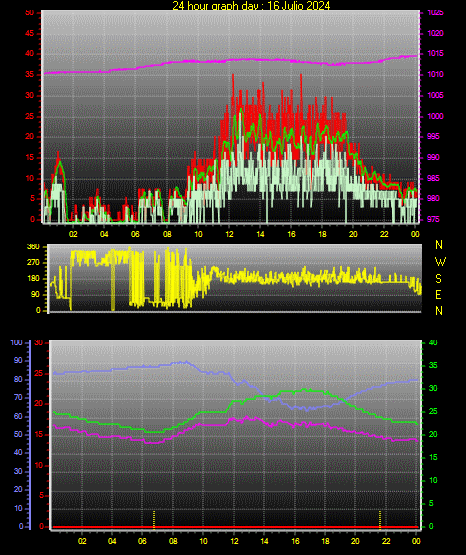Screen dimensions: 466x555
Task: Click the 00 hour label at end of top graph
Action: click(x=415, y=234)
